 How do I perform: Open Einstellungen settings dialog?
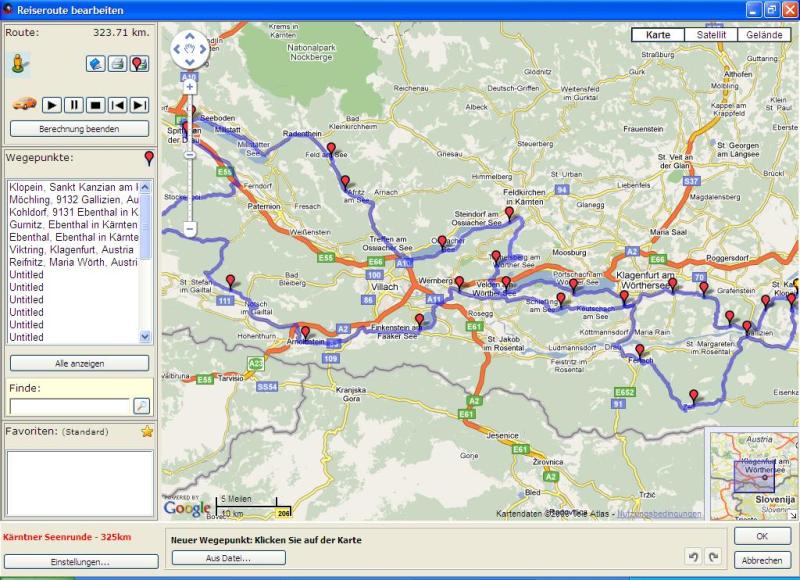pos(80,562)
